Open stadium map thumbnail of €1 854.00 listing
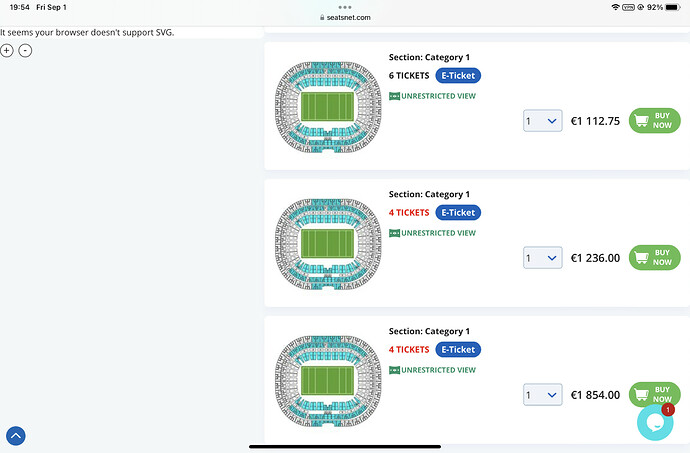This screenshot has width=690, height=453. click(328, 381)
